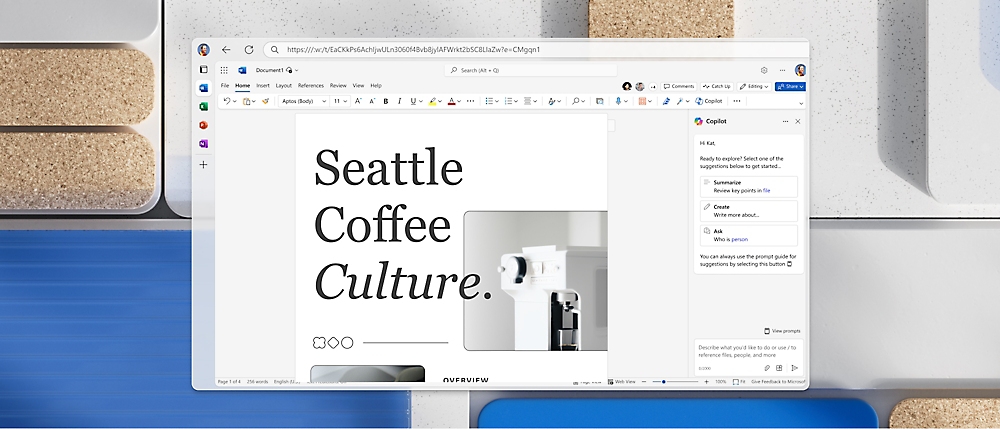Switch to Web View in the status bar
1000x429 pixels.
(x=621, y=382)
